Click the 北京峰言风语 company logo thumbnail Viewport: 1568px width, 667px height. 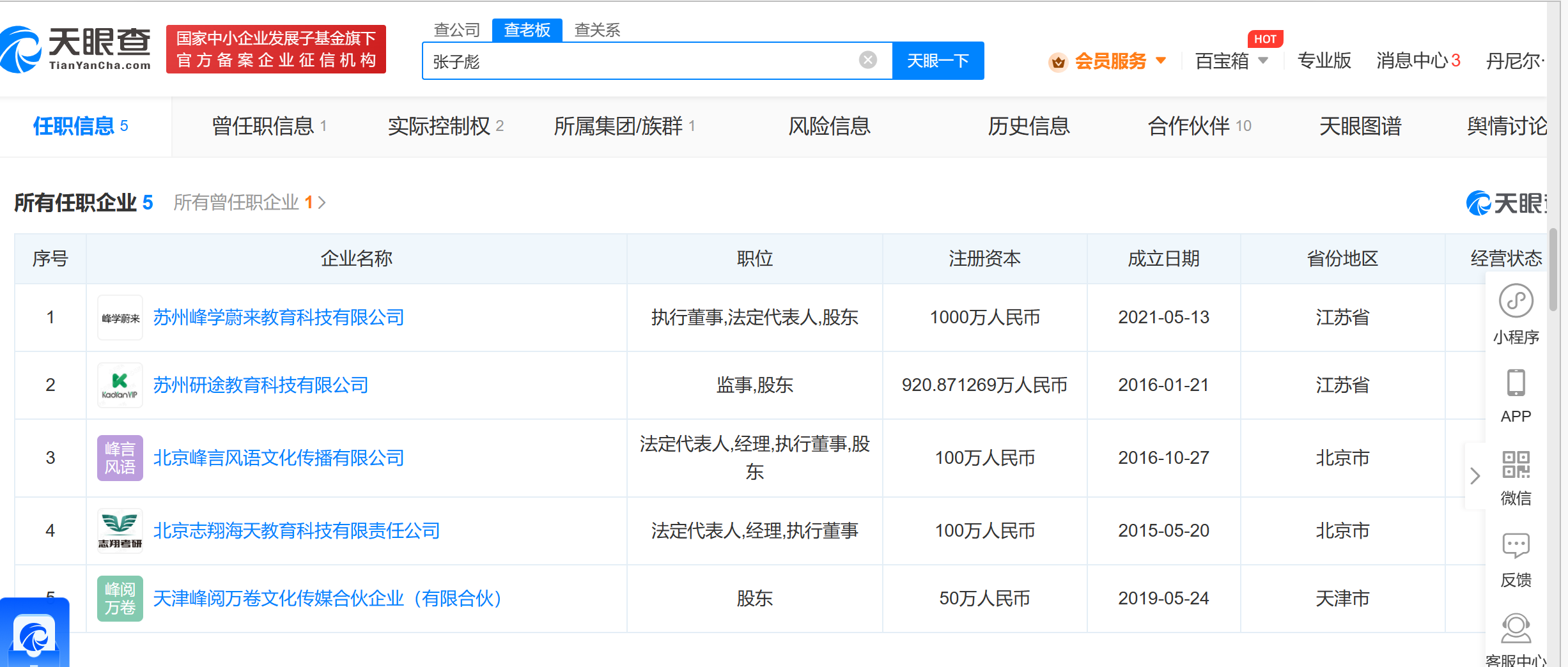point(120,458)
